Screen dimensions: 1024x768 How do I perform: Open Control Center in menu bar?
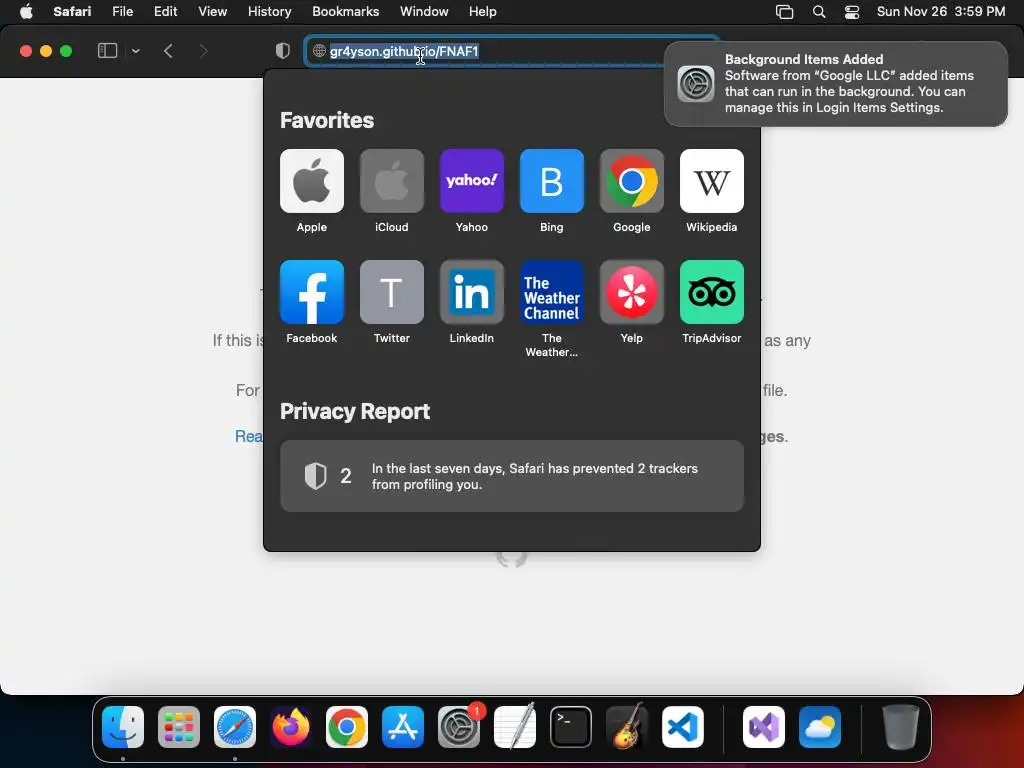pos(852,12)
